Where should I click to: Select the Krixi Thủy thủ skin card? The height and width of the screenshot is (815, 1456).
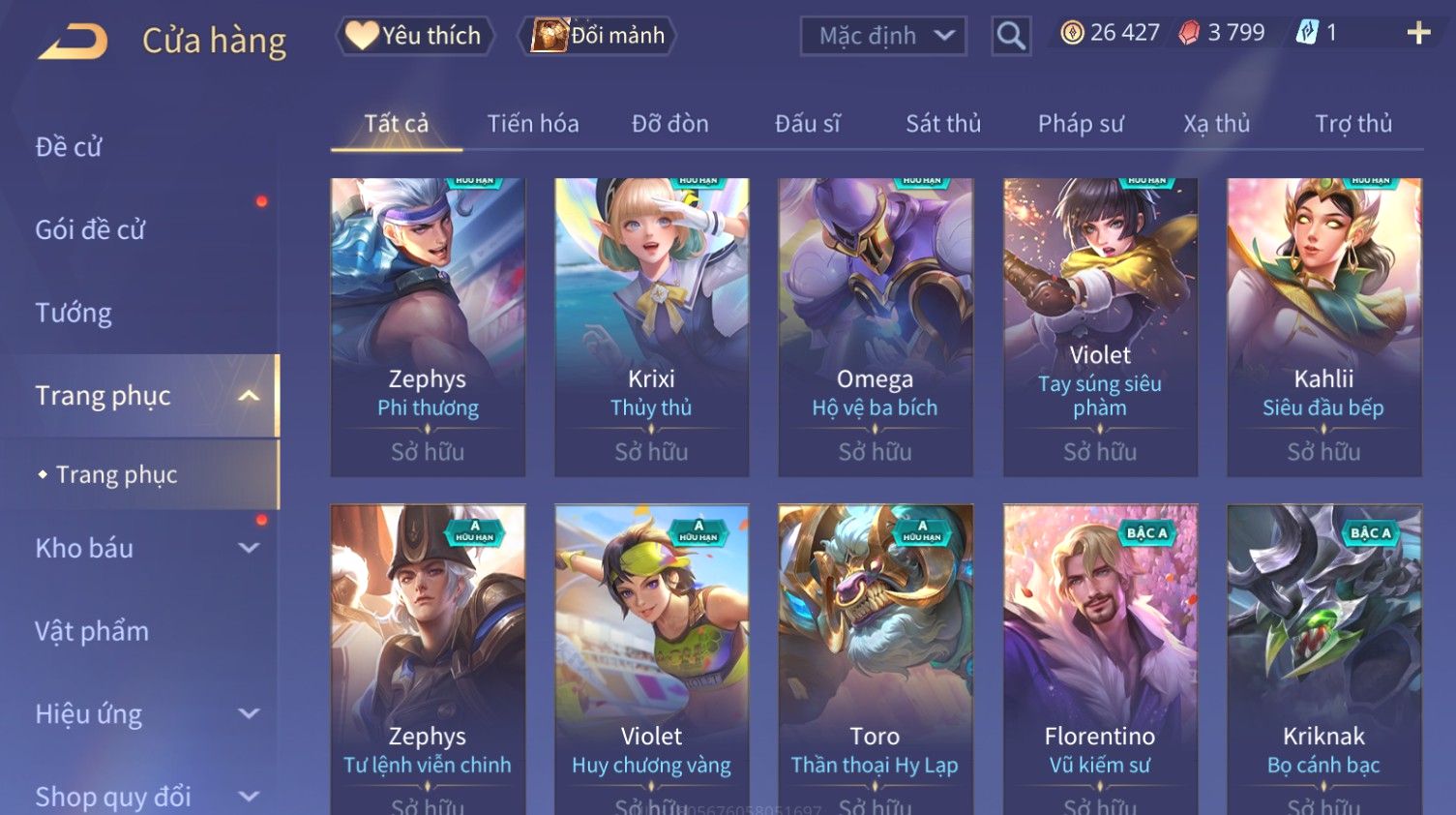(x=651, y=327)
